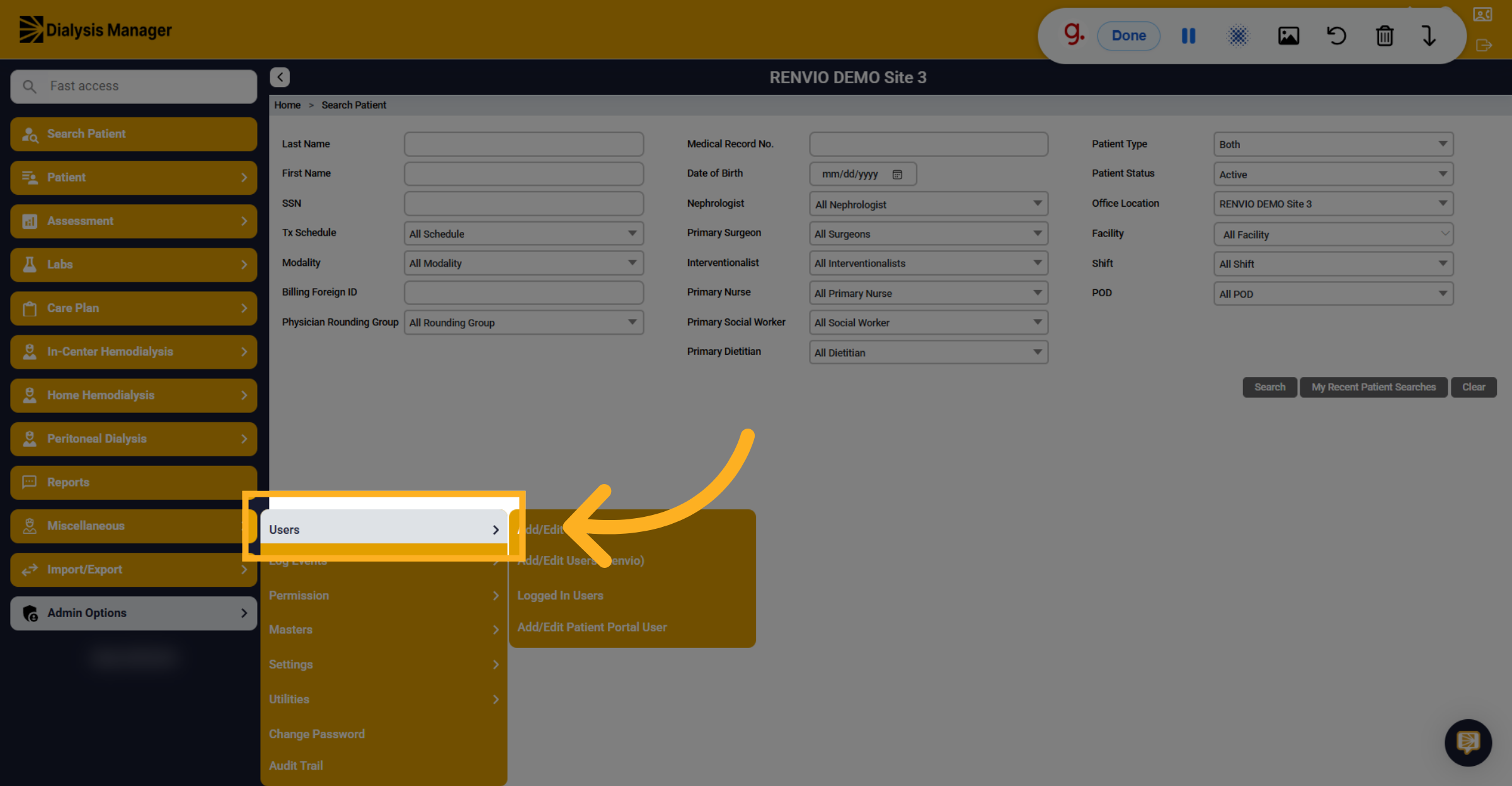Screen dimensions: 1512x786
Task: Click the screenshot image icon in recorder toolbar
Action: [x=1288, y=36]
